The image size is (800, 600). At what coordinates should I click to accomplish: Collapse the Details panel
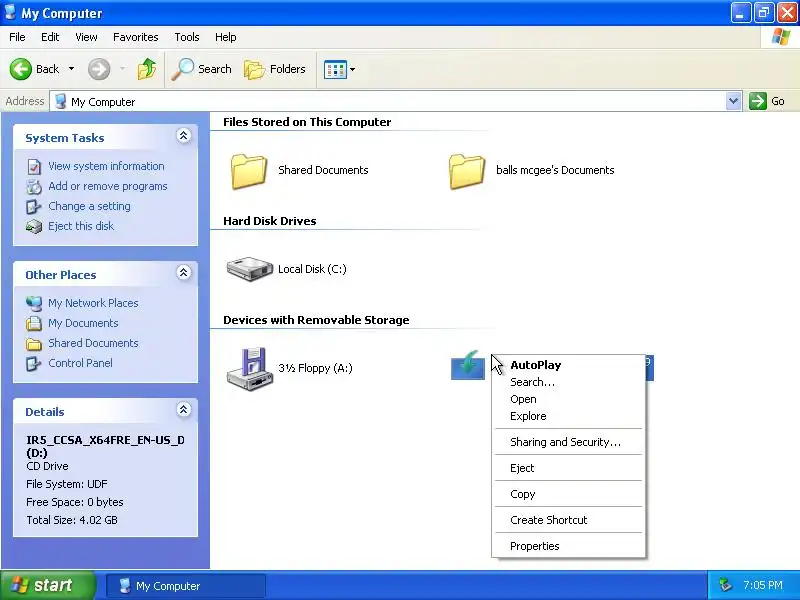(x=184, y=409)
